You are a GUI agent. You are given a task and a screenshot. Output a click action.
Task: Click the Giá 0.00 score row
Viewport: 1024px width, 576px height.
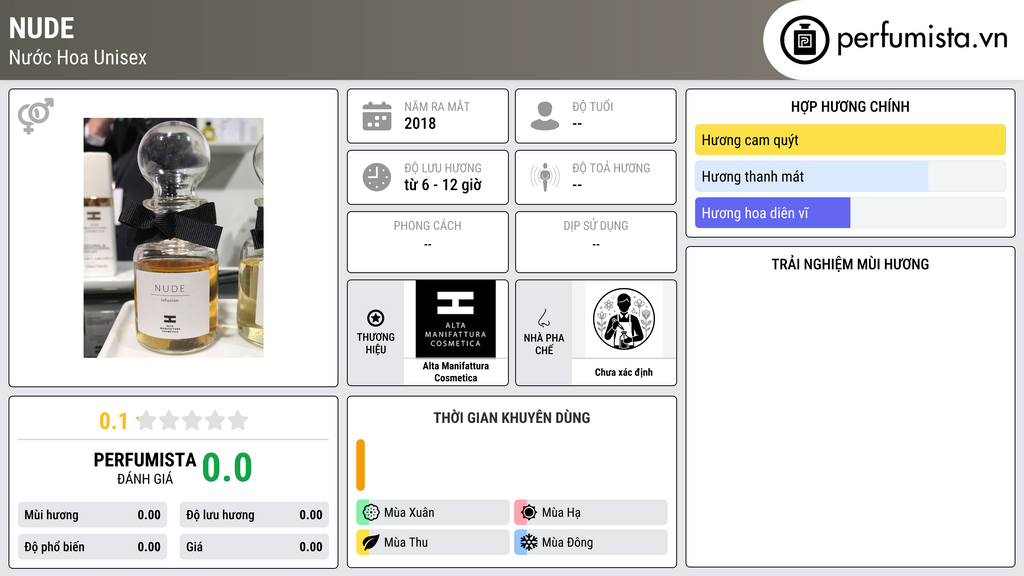click(x=254, y=547)
